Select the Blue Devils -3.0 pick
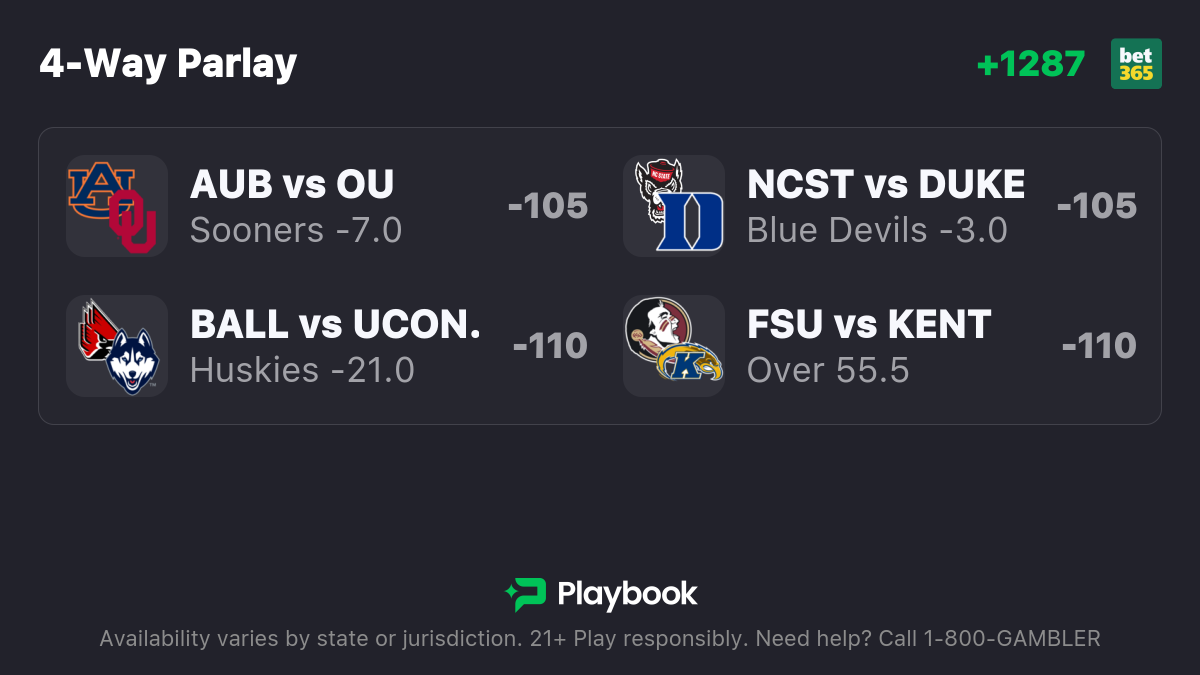 (877, 230)
